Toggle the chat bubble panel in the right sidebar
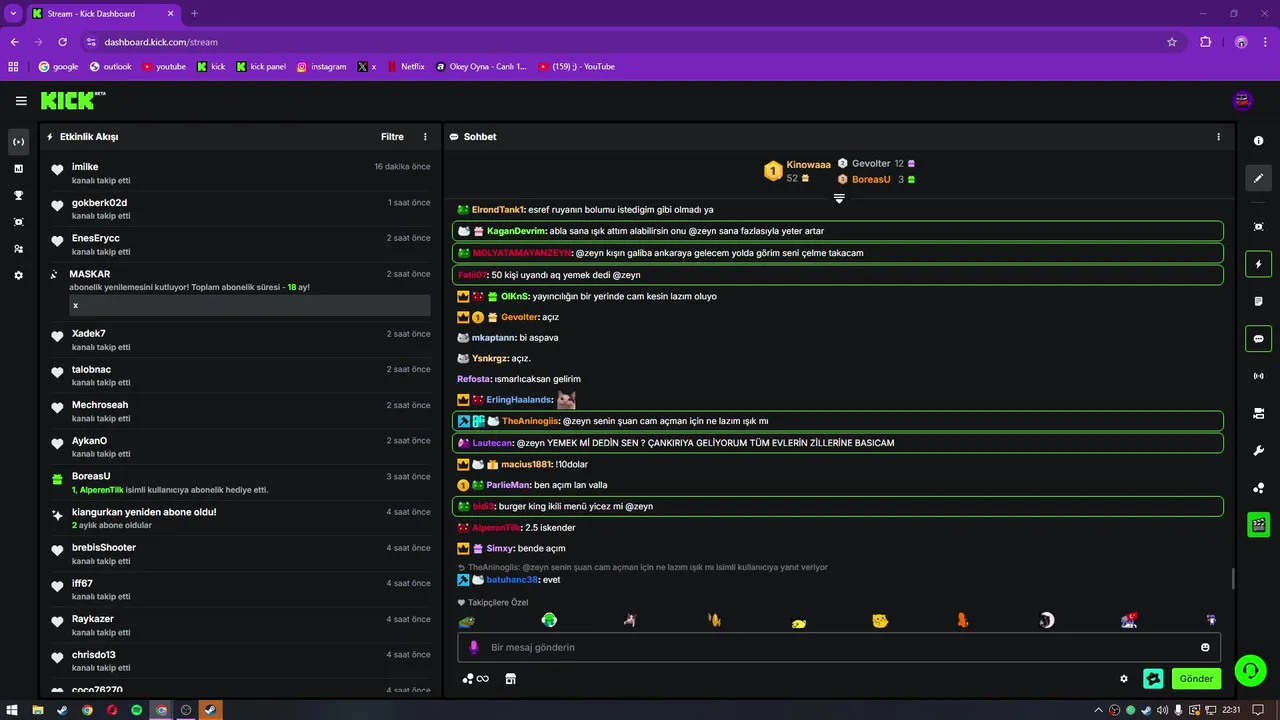Screen dimensions: 1280x720 (x=1259, y=338)
